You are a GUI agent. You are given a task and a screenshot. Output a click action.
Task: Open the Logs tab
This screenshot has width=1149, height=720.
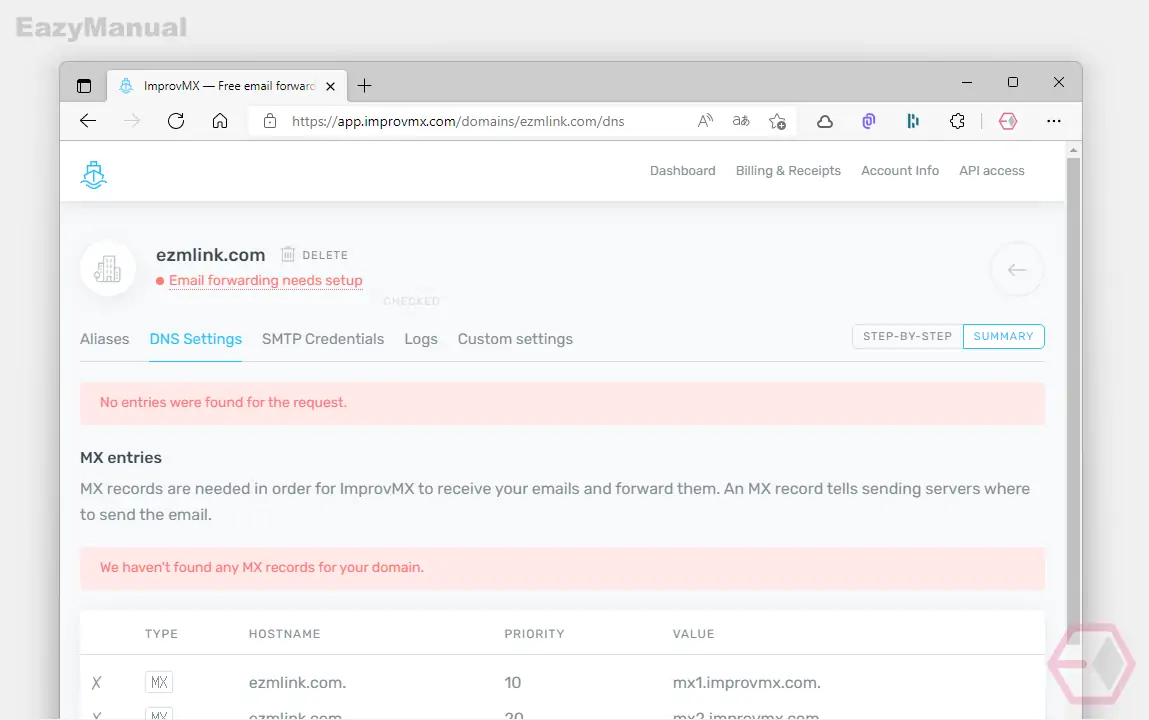point(421,339)
